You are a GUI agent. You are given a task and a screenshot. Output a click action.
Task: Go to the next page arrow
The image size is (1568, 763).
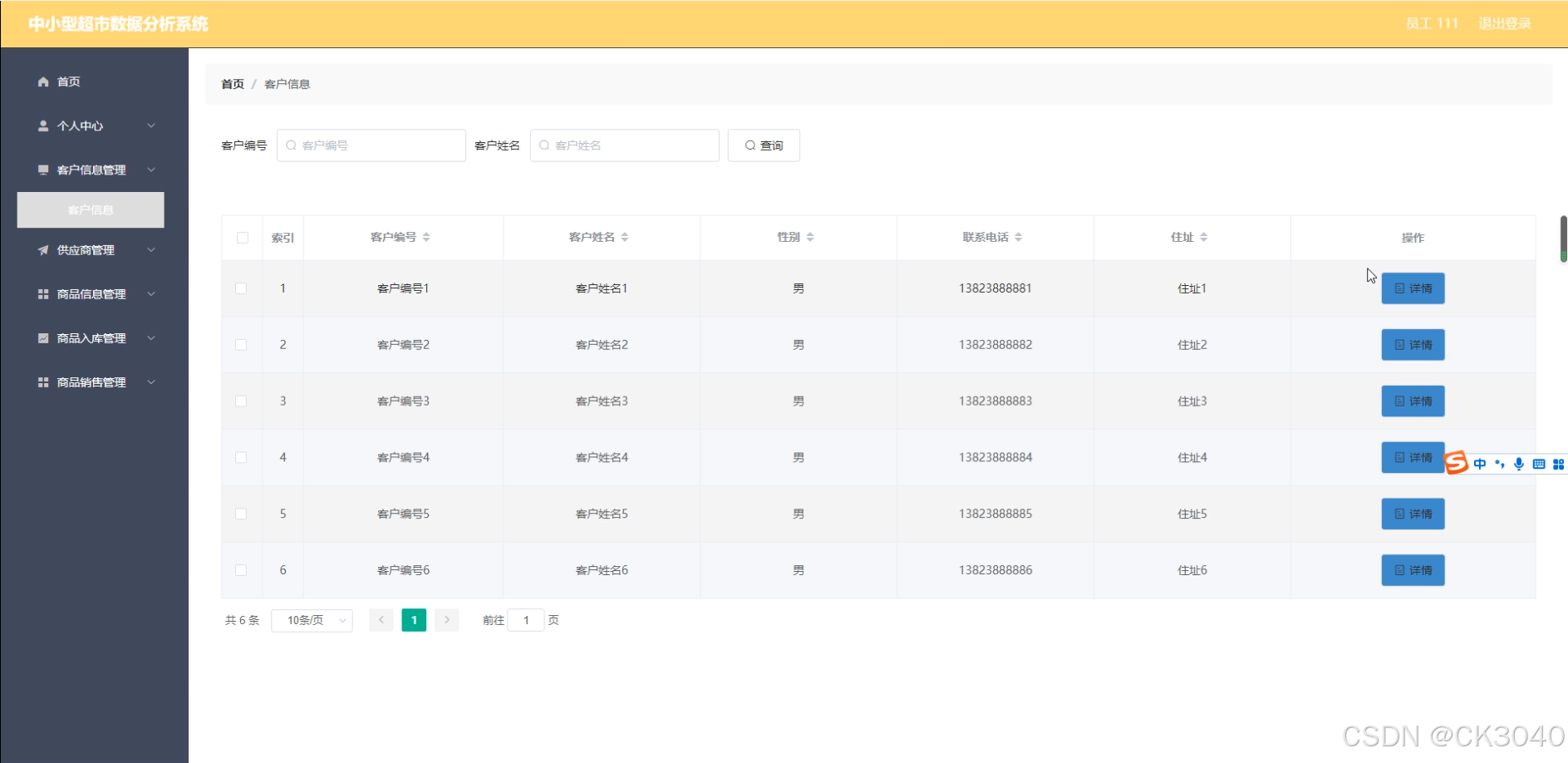(x=446, y=620)
